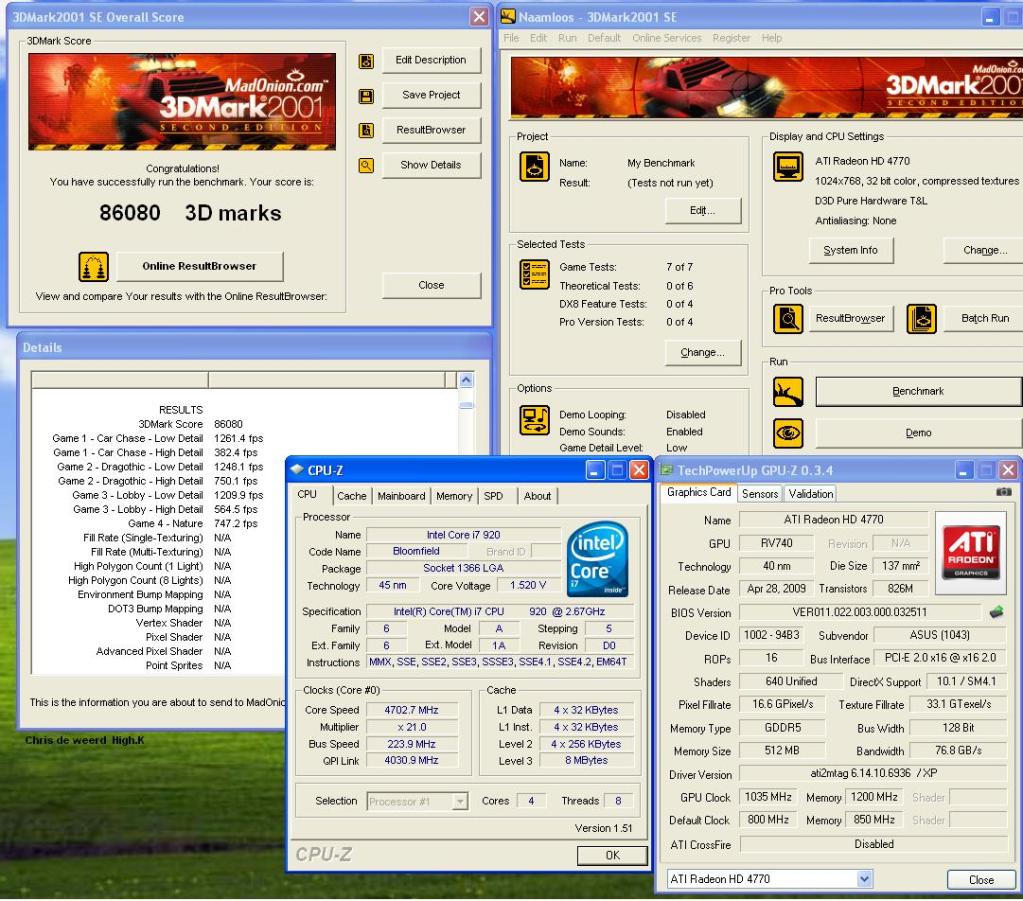Switch to the Memory tab in CPU-Z
This screenshot has width=1023, height=901.
pyautogui.click(x=454, y=496)
